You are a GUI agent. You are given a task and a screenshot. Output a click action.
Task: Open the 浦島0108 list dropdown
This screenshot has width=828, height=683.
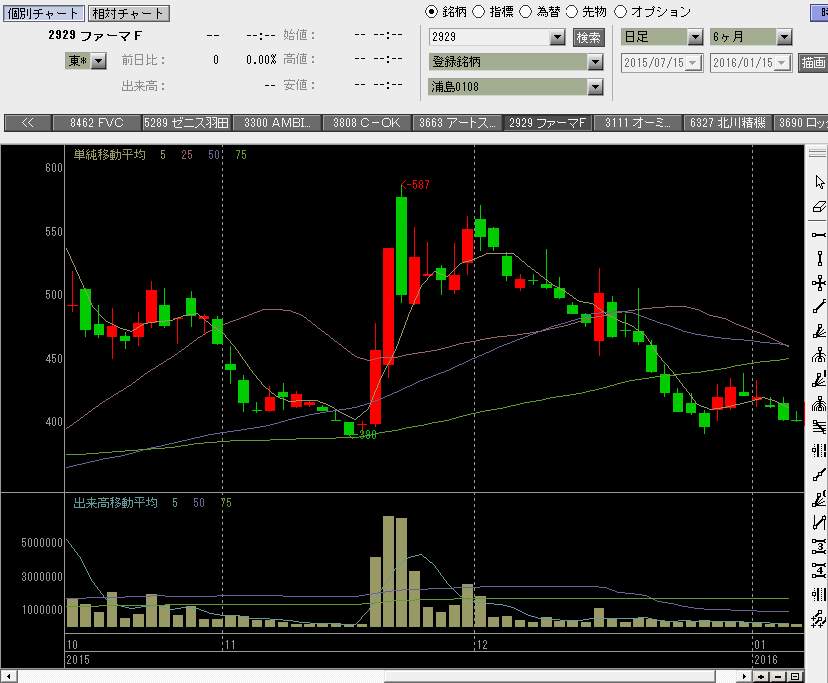(x=596, y=87)
